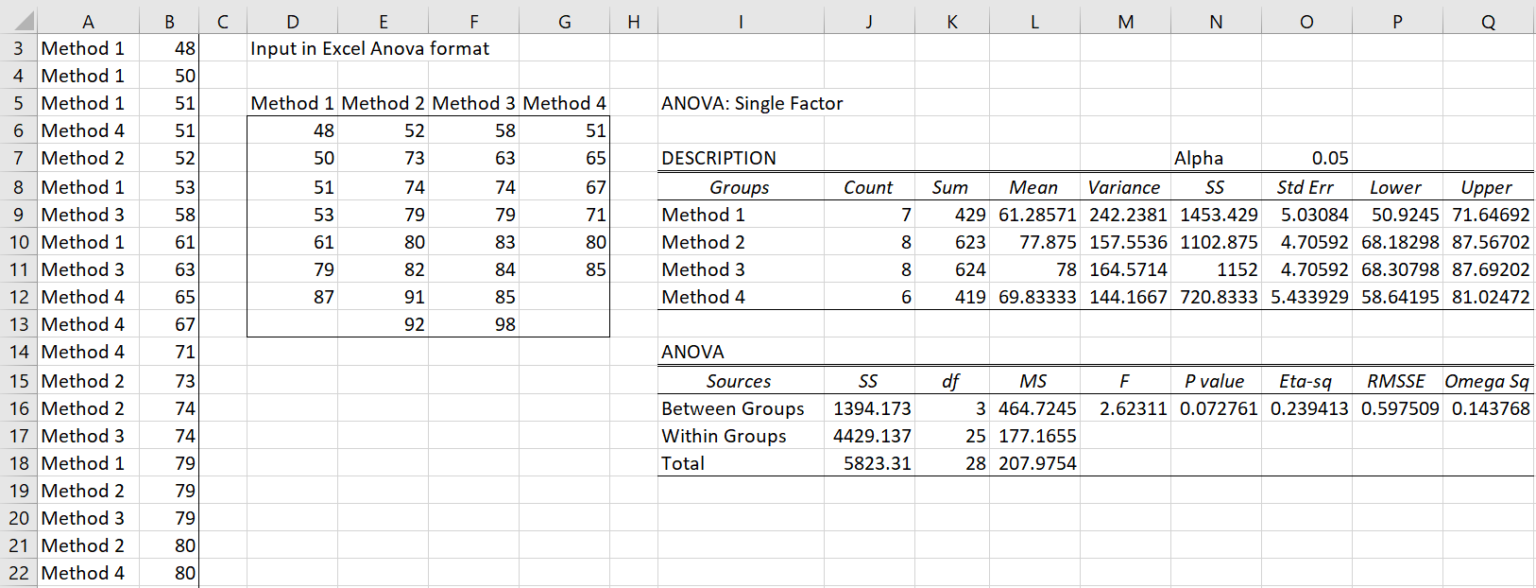Click the Alpha value cell showing 0.05
This screenshot has height=588, width=1536.
tap(1305, 158)
